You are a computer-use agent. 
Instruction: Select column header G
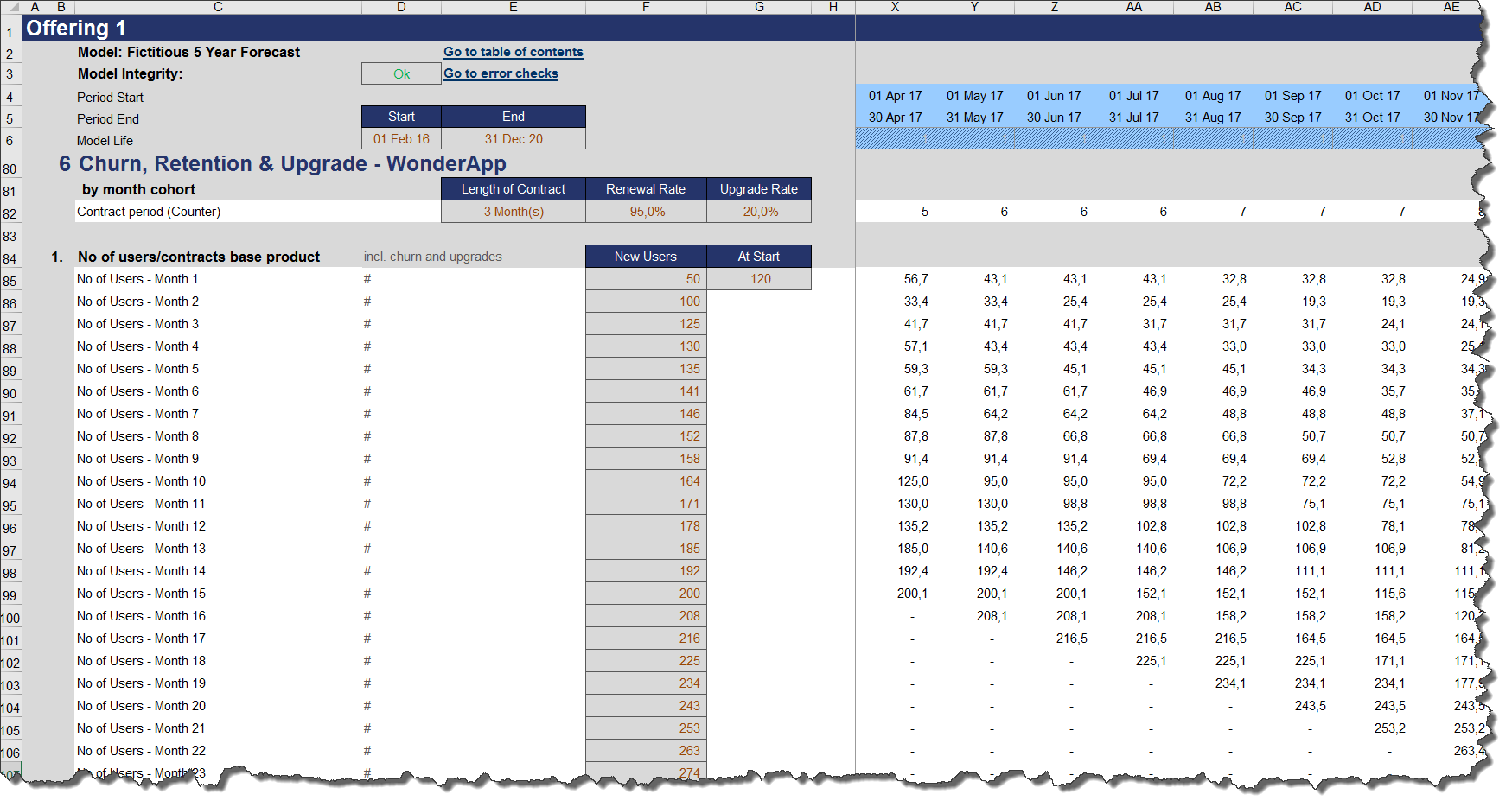click(x=759, y=7)
